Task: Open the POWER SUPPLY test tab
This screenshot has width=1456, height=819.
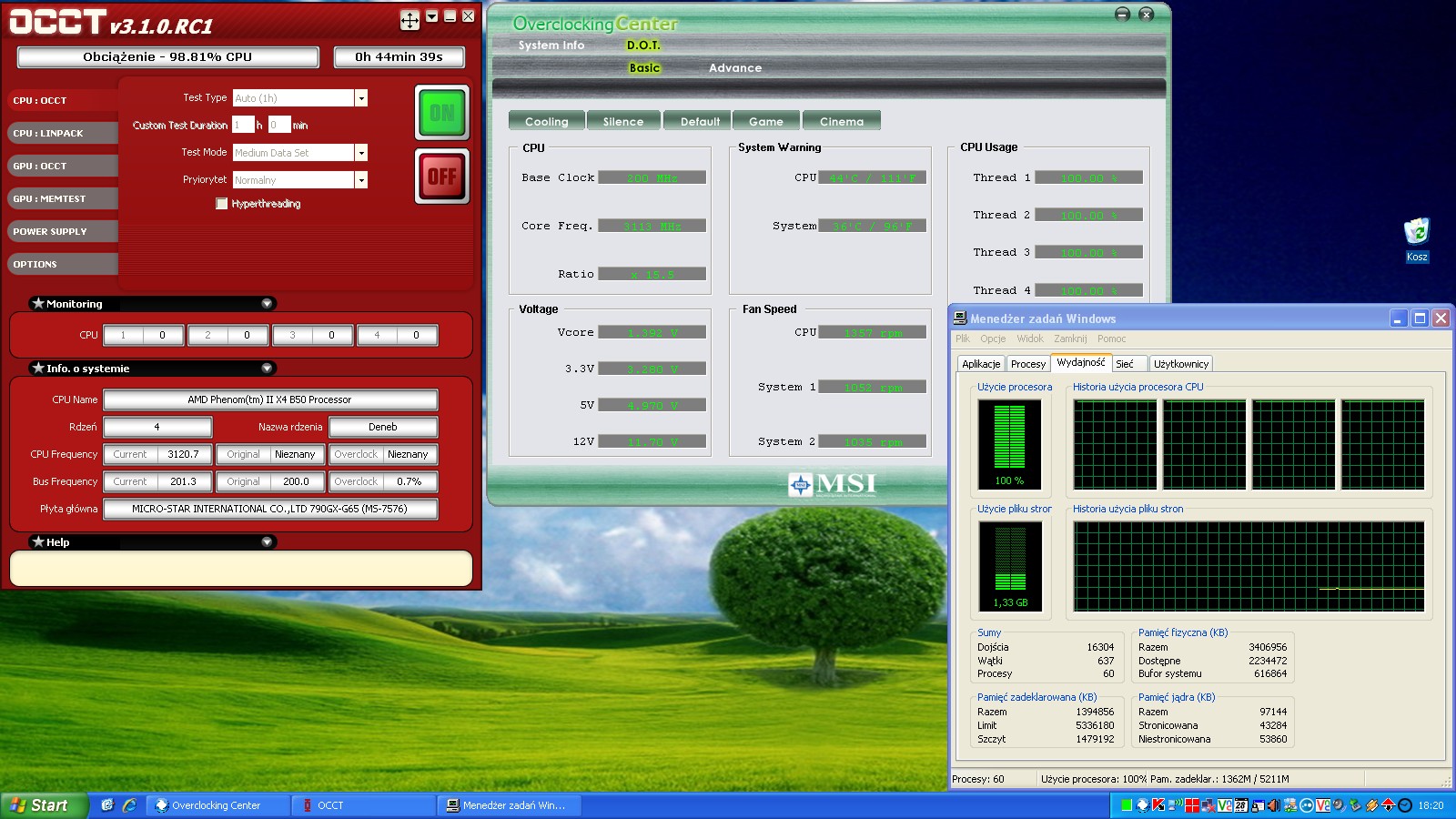Action: click(63, 231)
